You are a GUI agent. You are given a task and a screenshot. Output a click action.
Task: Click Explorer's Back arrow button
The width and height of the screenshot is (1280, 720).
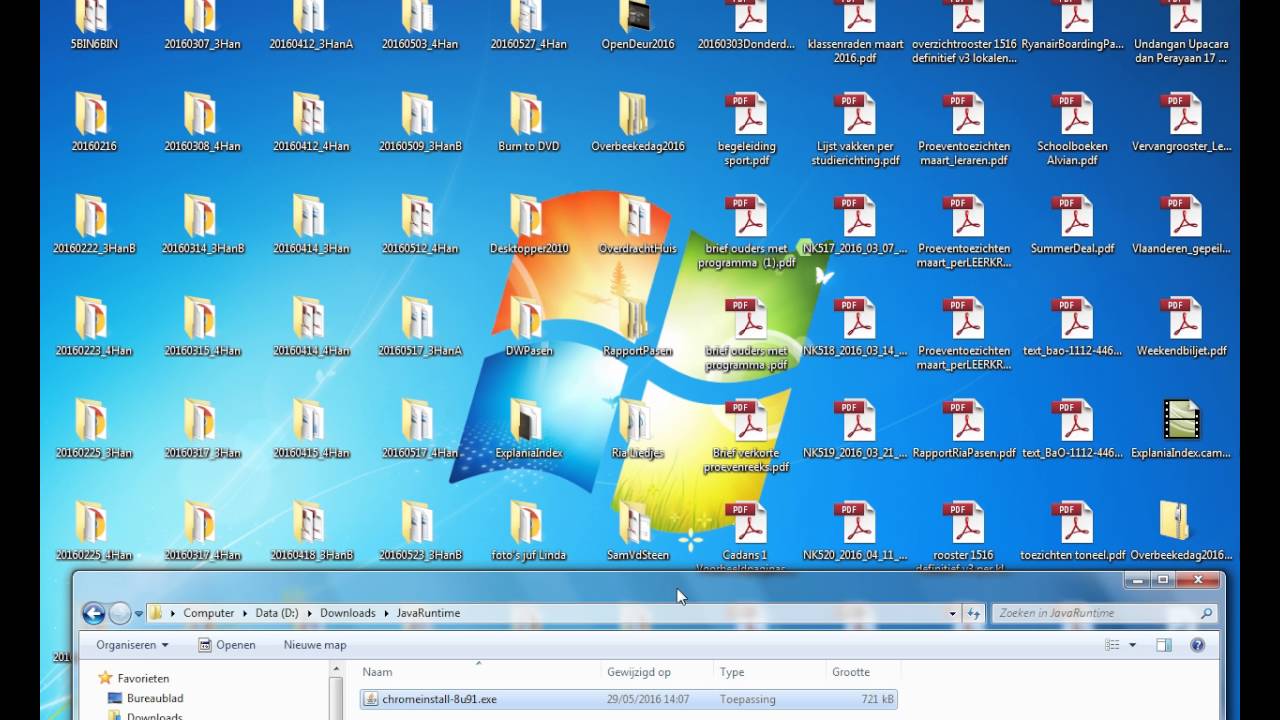click(93, 613)
